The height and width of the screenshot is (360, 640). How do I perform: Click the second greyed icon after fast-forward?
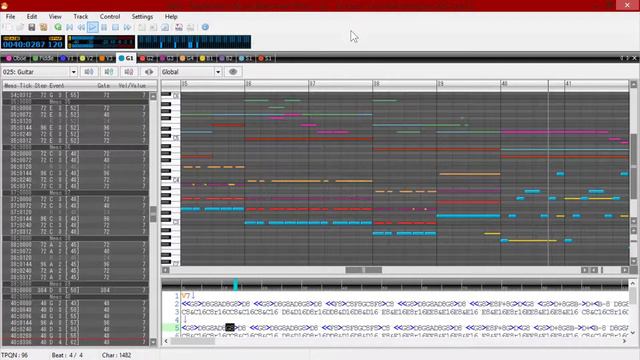point(153,27)
